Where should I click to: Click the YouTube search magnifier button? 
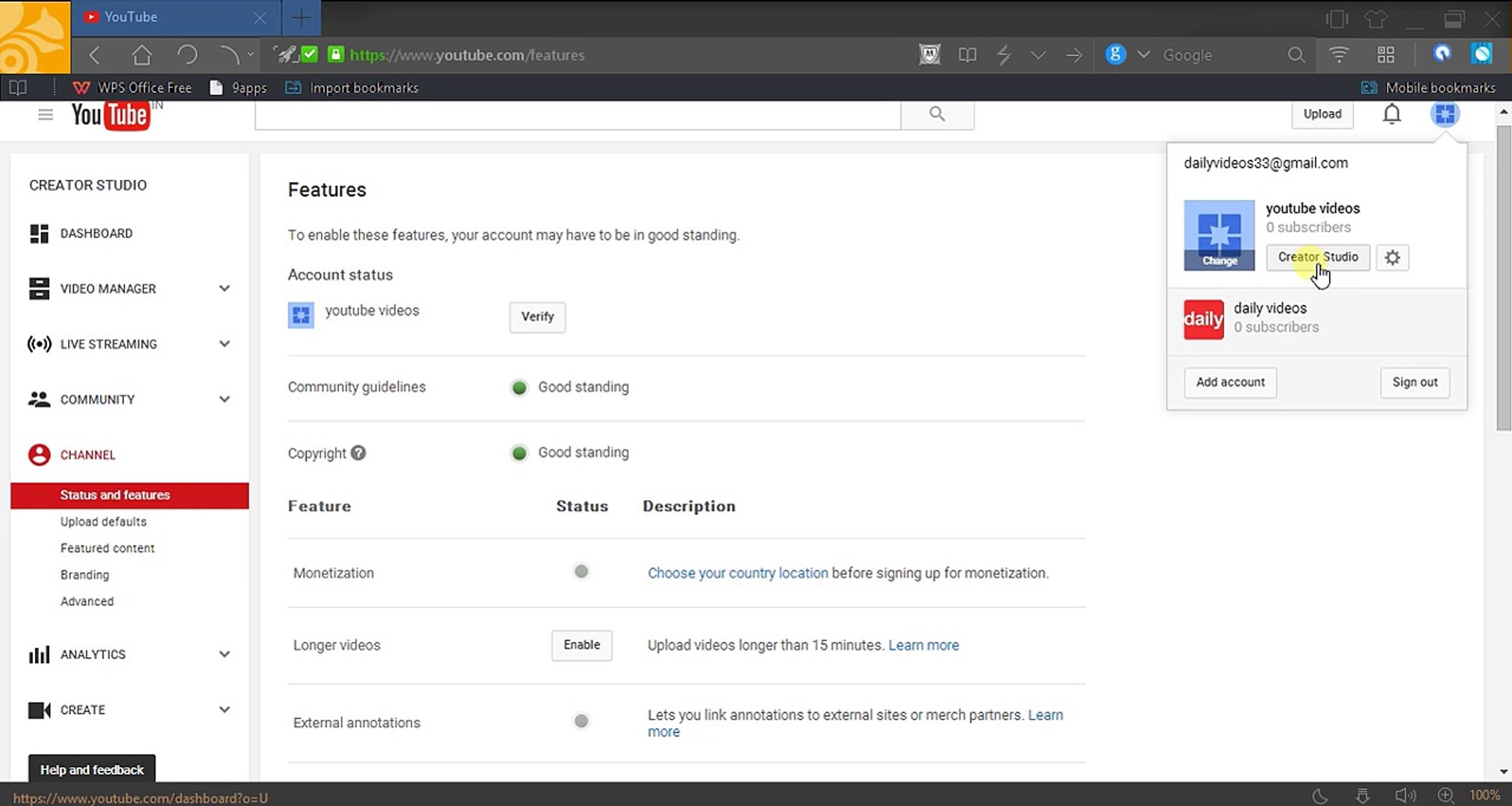point(937,114)
